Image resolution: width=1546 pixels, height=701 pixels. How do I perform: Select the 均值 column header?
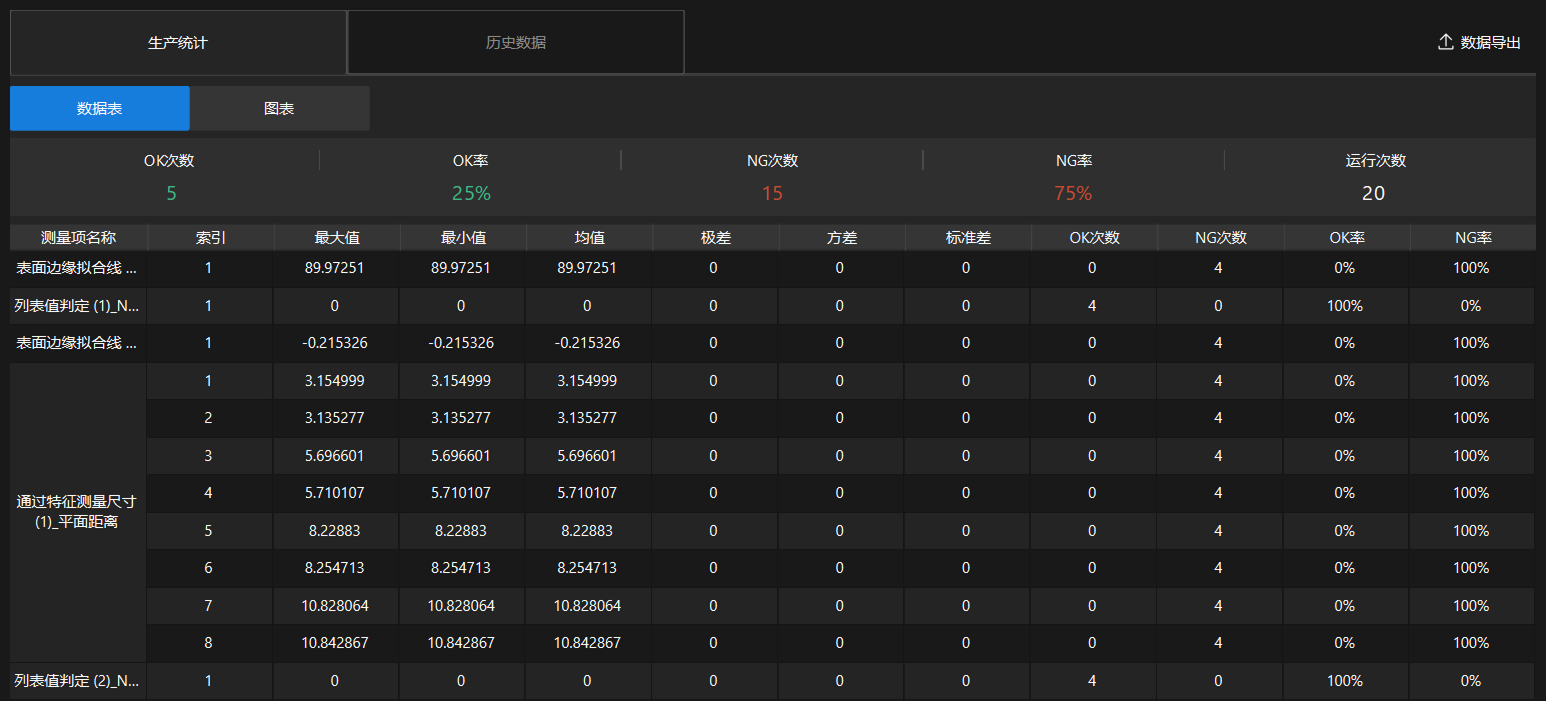pos(588,237)
